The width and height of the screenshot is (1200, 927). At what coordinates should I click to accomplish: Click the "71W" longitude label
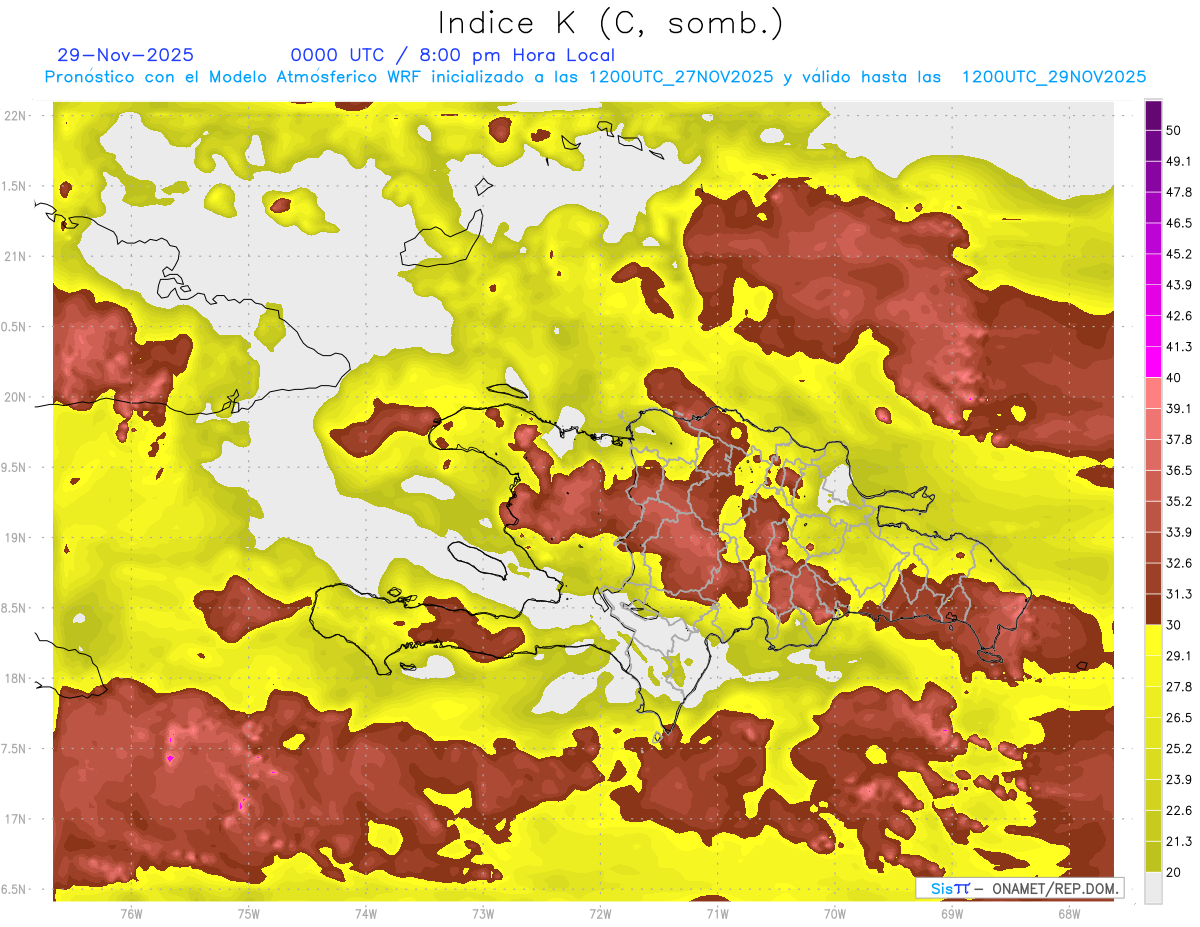coord(717,913)
